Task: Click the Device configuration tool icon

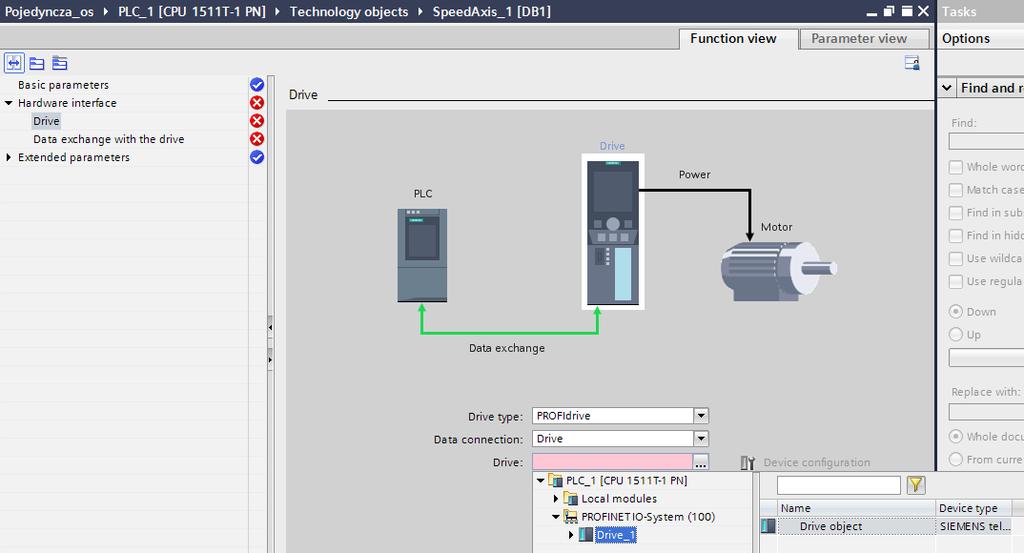Action: click(x=748, y=463)
